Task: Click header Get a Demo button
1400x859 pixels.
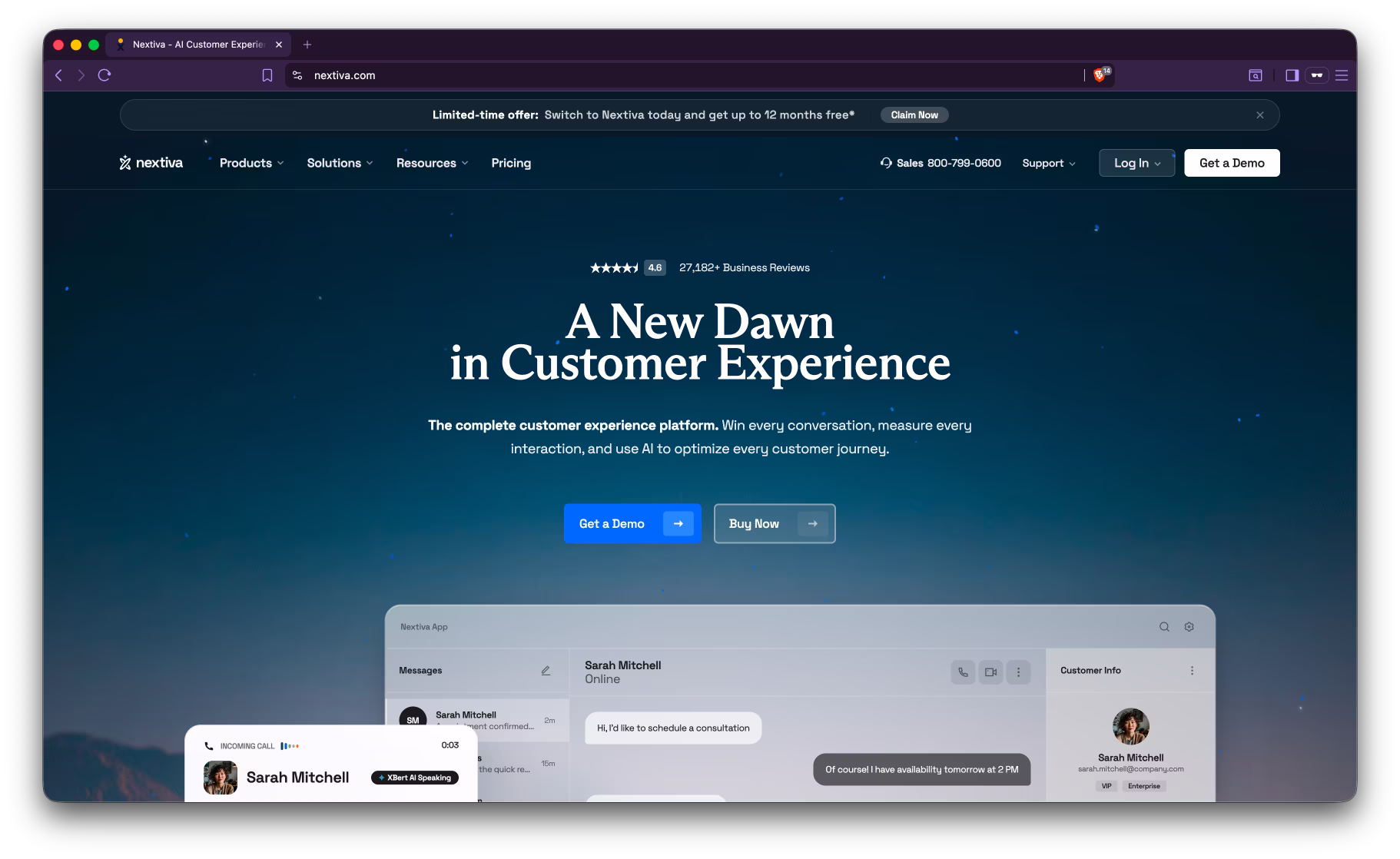Action: pos(1232,163)
